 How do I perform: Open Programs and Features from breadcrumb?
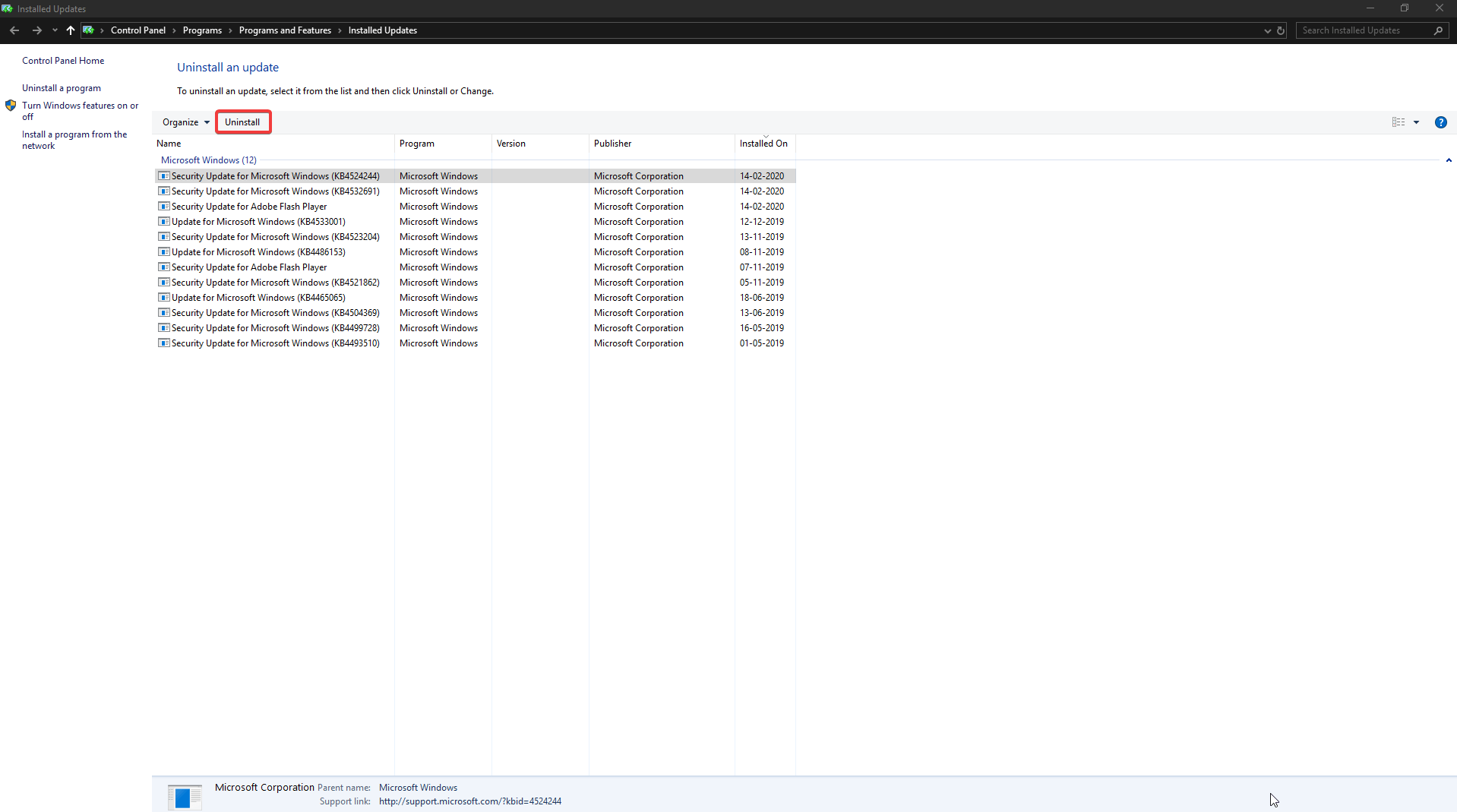pos(286,30)
